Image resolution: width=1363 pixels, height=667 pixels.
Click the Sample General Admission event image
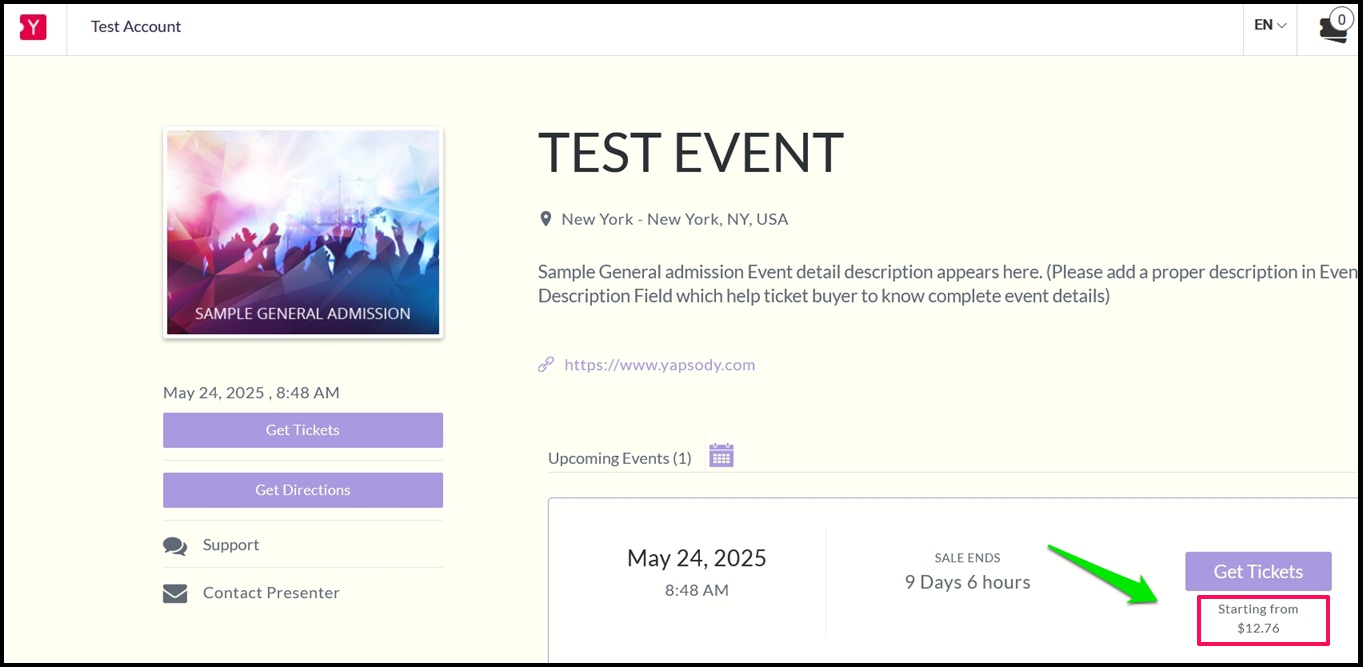click(x=303, y=232)
